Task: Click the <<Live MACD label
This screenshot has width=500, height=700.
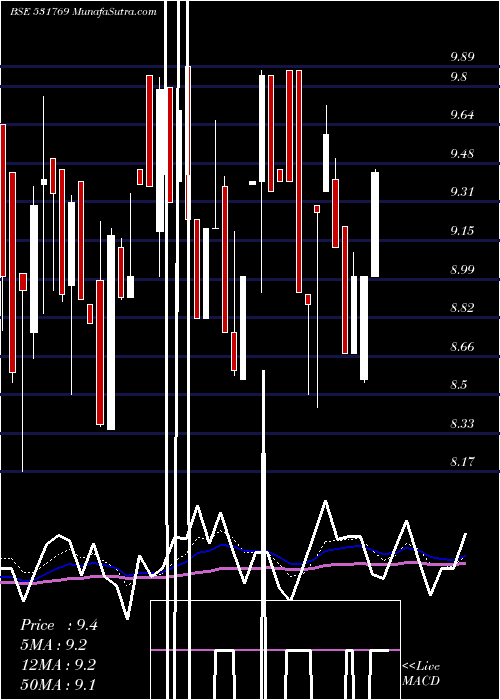Action: (421, 673)
